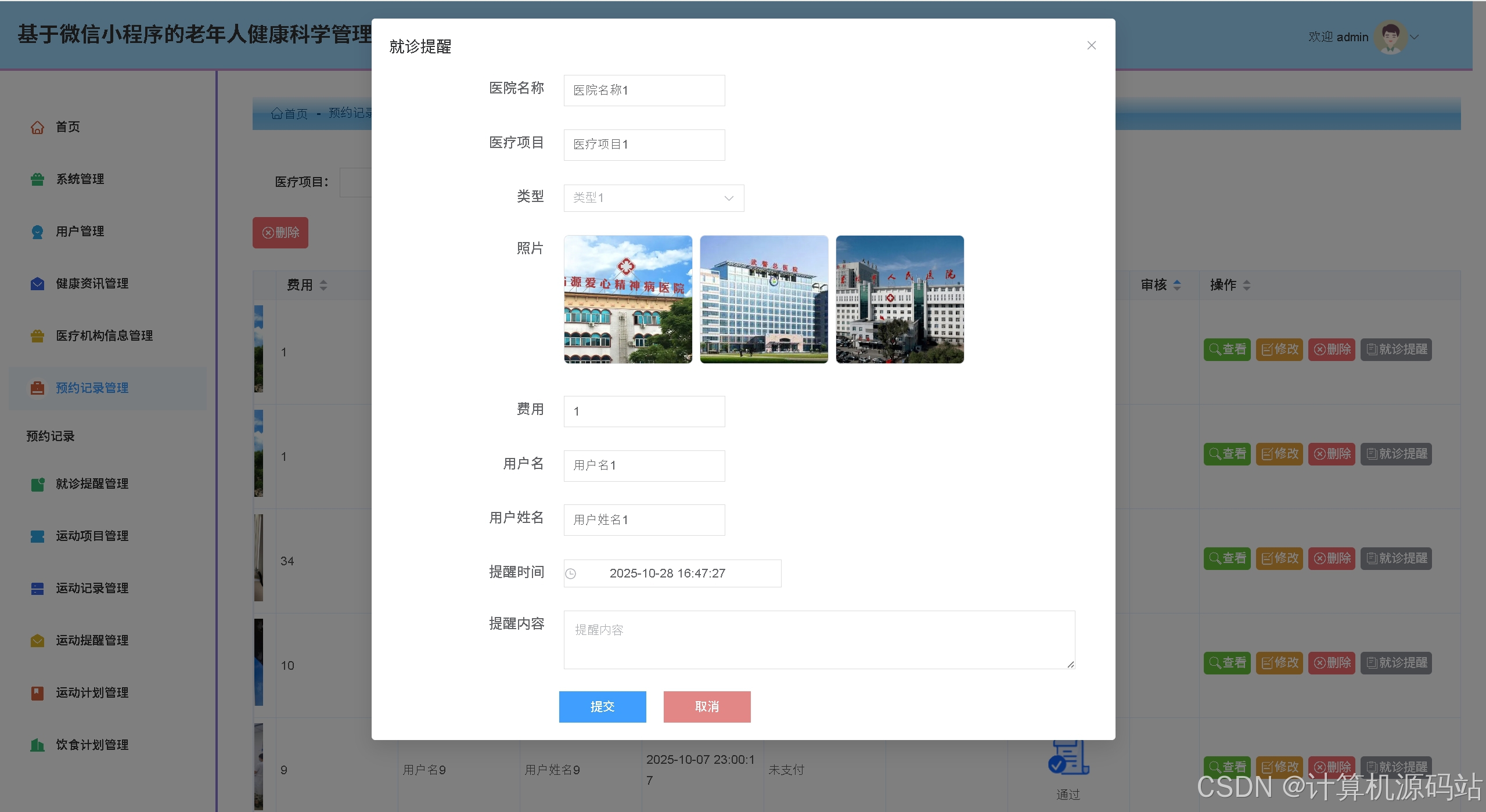
Task: Click 修改 in the second table row
Action: coord(1279,454)
